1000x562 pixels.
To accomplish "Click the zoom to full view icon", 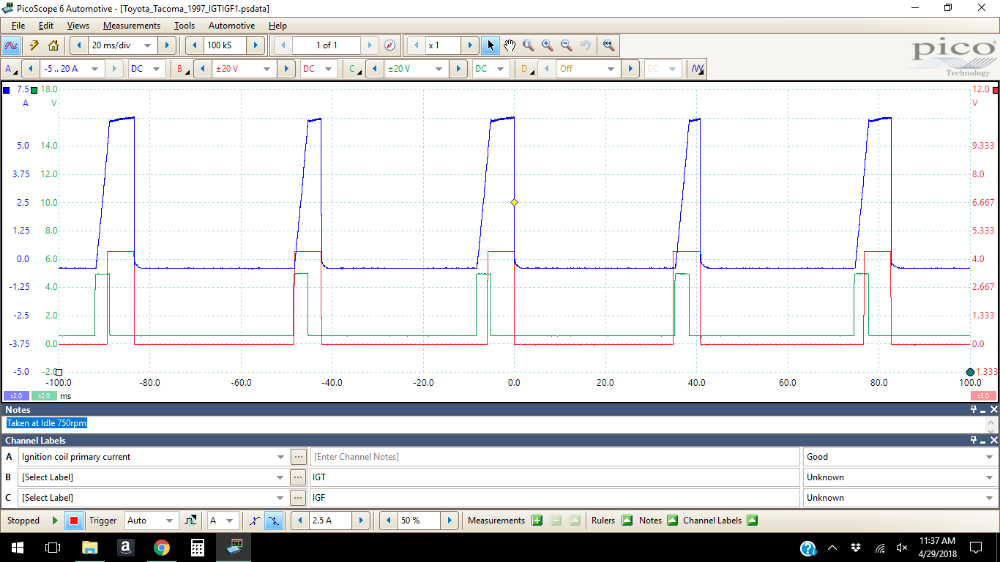I will pyautogui.click(x=609, y=45).
